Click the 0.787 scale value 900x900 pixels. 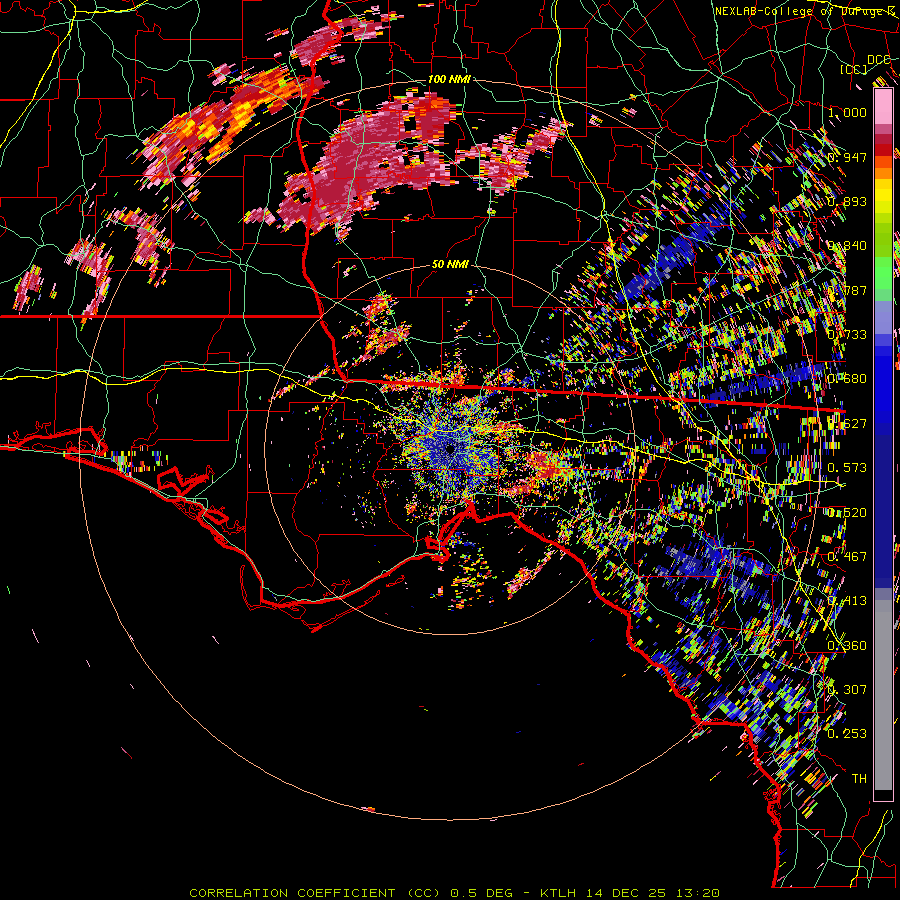click(847, 290)
